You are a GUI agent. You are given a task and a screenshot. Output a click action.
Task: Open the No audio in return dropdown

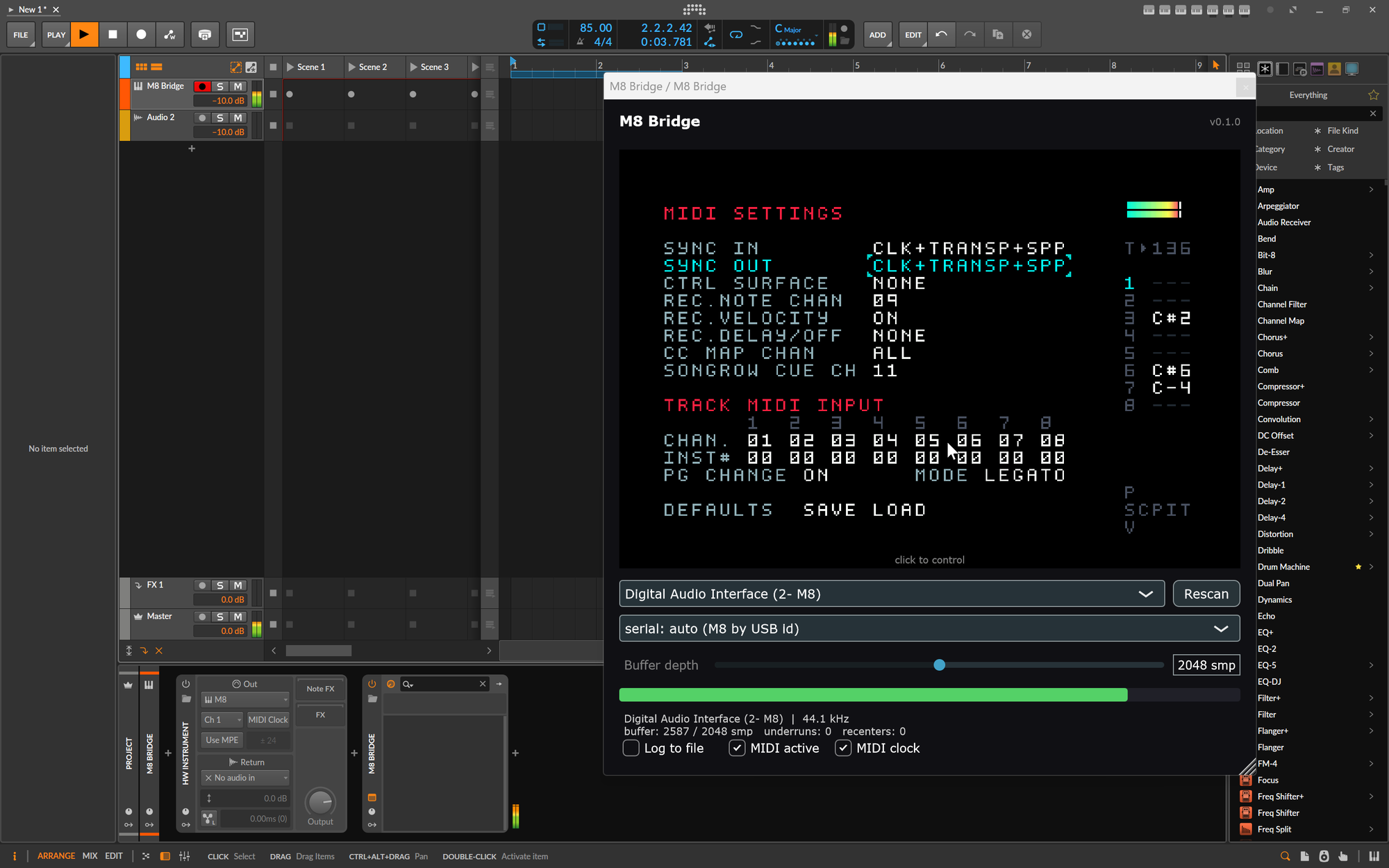point(245,778)
